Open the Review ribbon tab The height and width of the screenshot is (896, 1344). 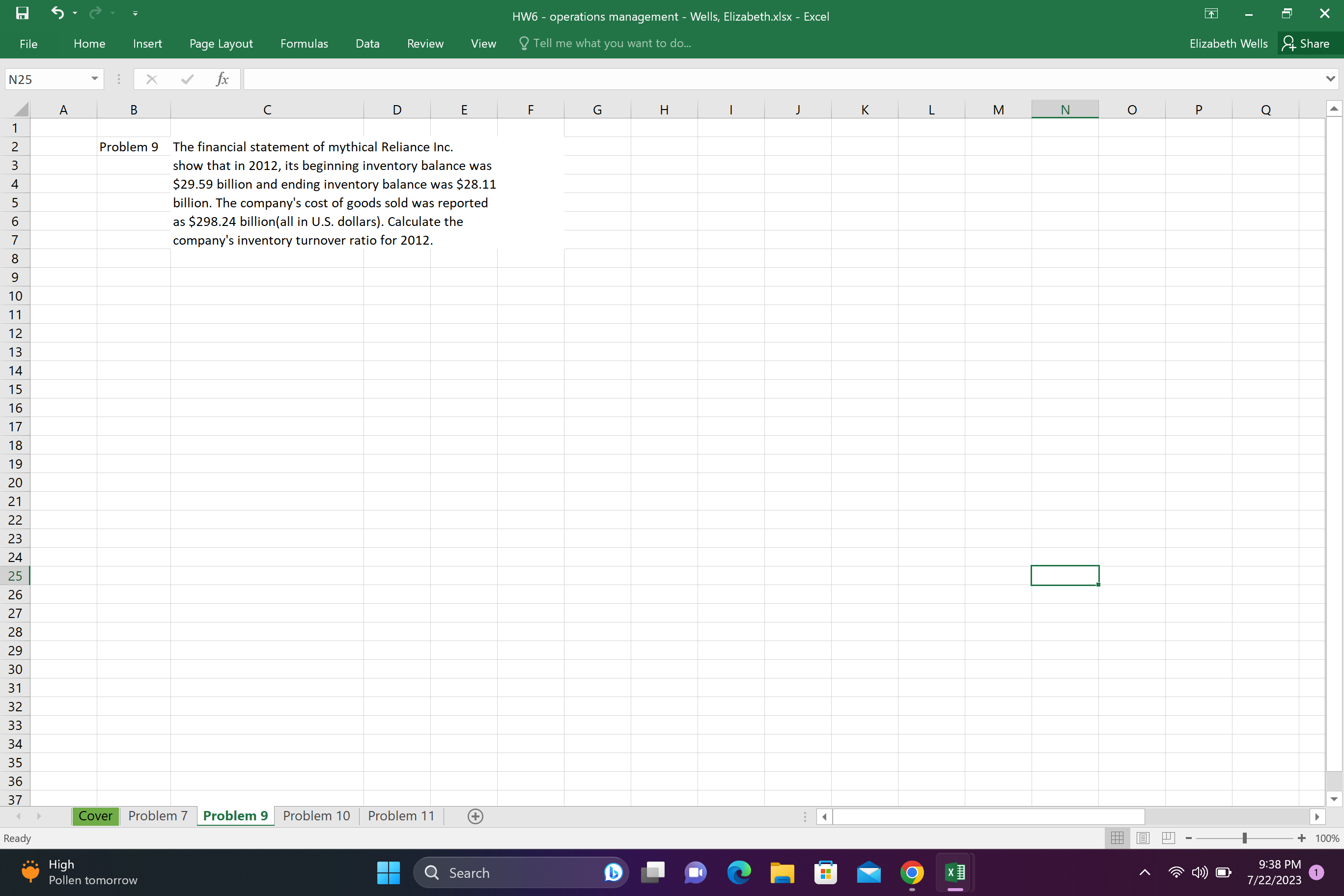click(x=425, y=43)
